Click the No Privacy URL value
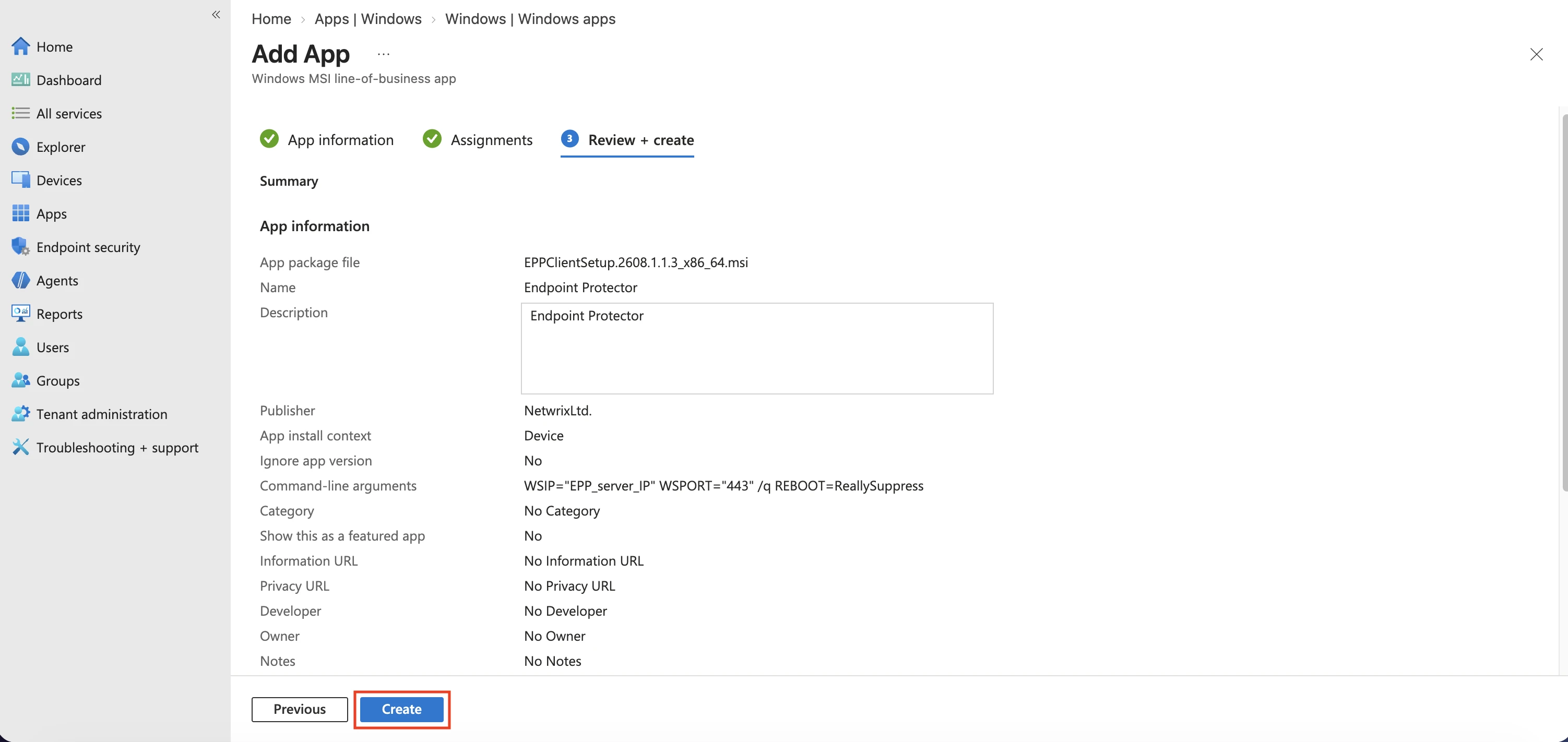The image size is (1568, 742). [x=570, y=585]
